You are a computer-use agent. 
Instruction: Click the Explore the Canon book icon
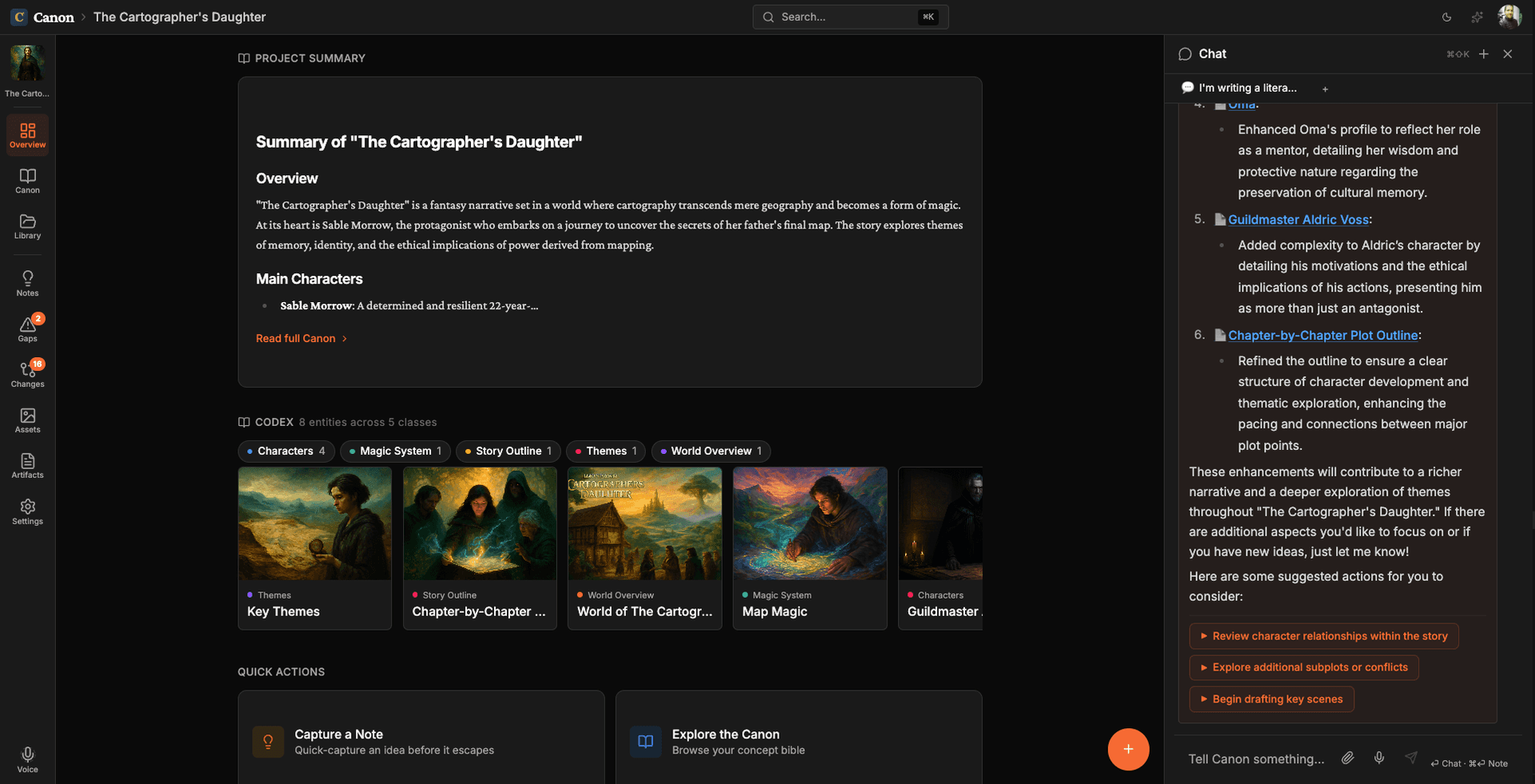[645, 742]
